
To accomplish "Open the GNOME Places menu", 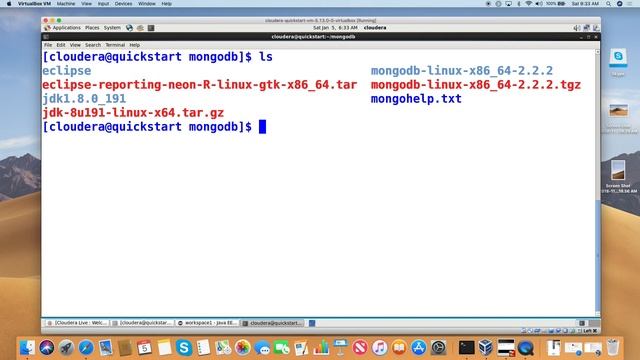I will pyautogui.click(x=92, y=28).
